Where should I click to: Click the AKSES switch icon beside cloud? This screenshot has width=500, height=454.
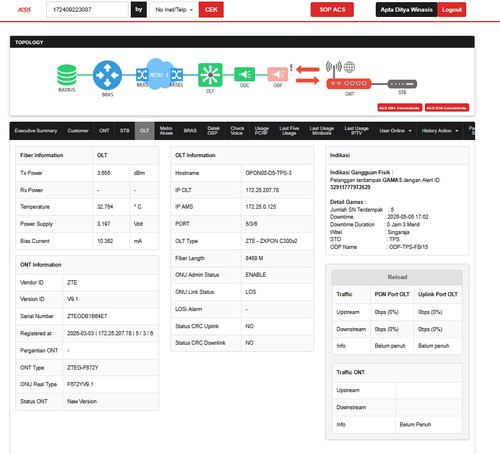pyautogui.click(x=177, y=75)
